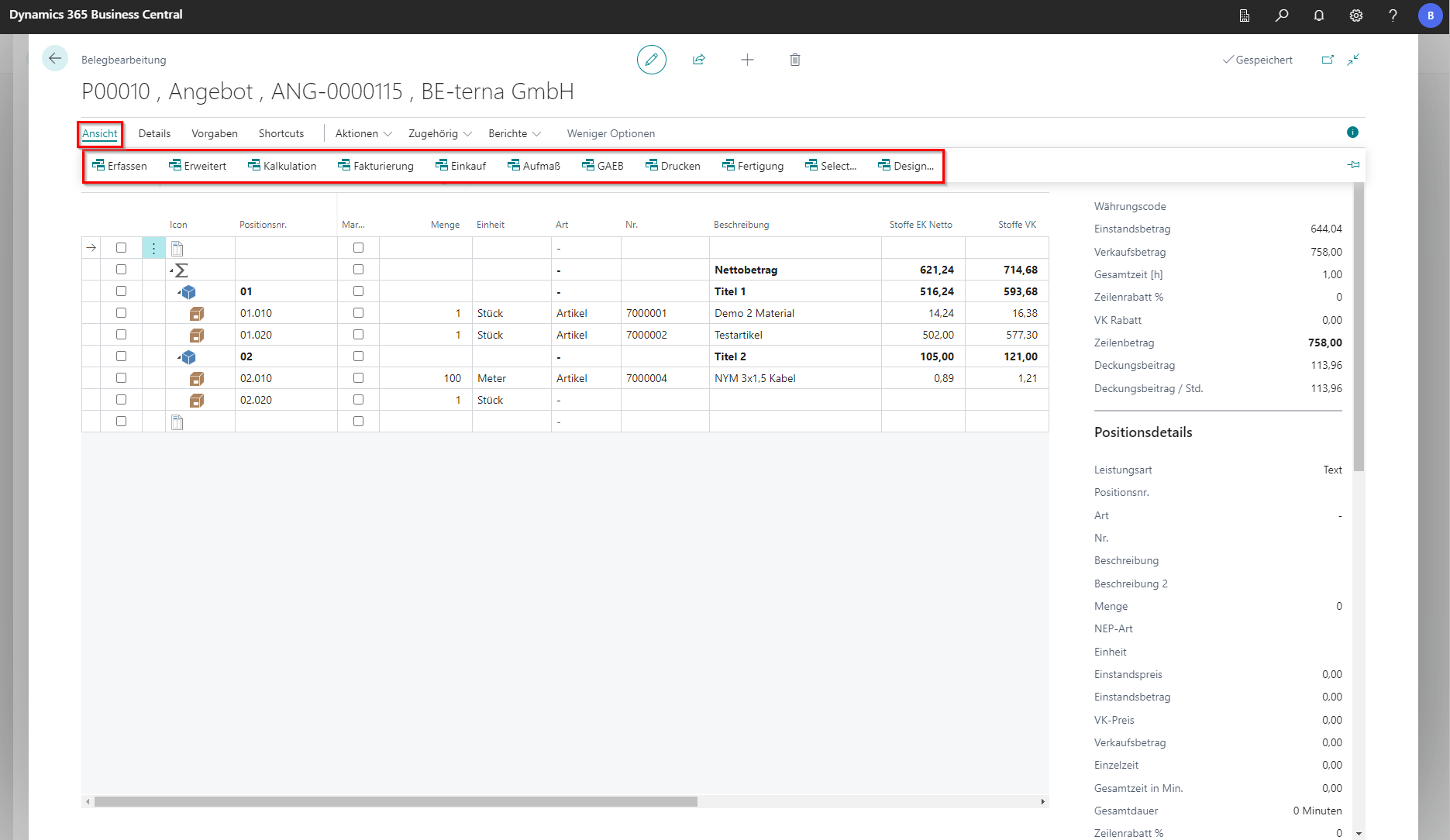This screenshot has height=840, width=1450.
Task: Click Weniger Optionen link
Action: coord(611,133)
